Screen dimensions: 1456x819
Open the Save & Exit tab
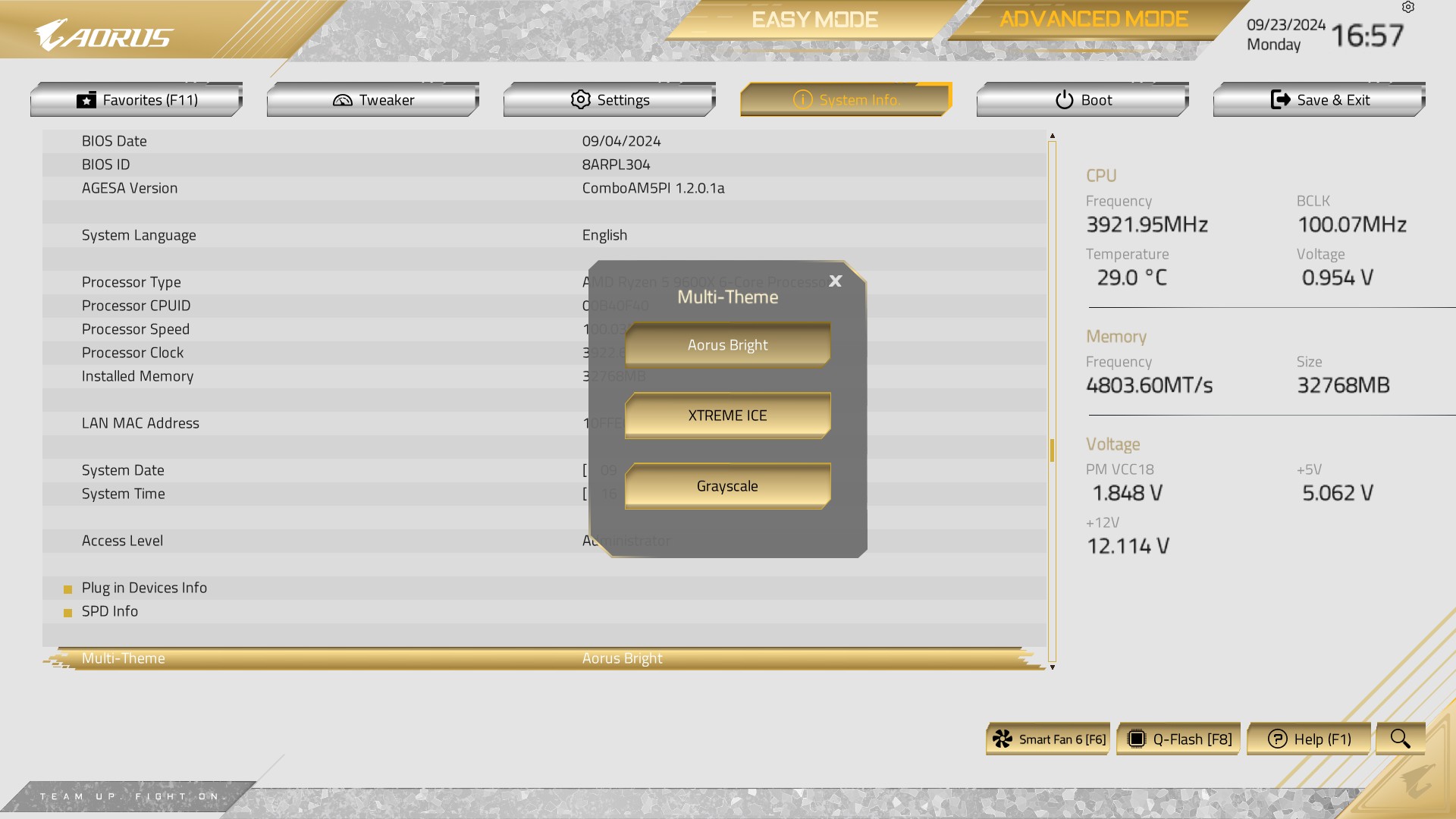[x=1319, y=100]
